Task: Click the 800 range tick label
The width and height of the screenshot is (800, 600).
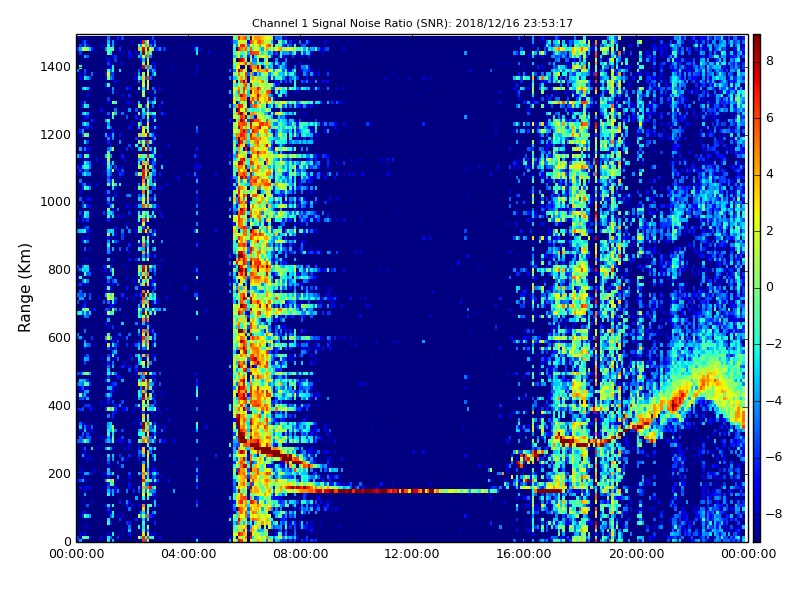Action: tap(59, 270)
